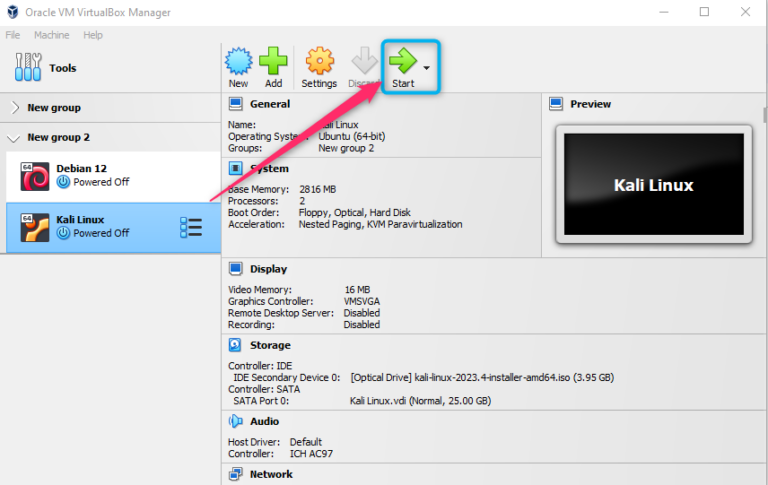
Task: Click the Add machine green plus icon
Action: 273,62
